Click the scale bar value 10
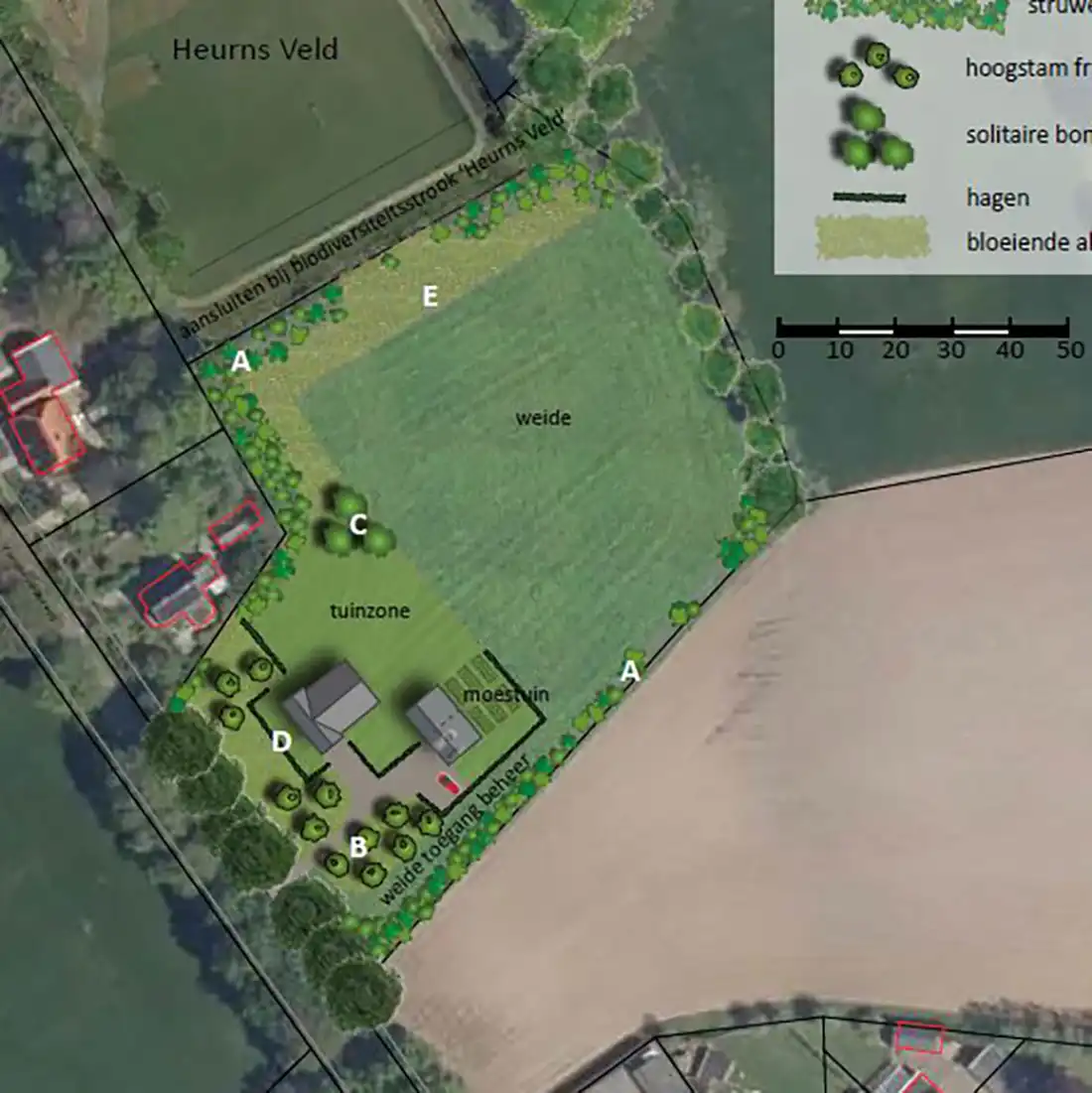Image resolution: width=1092 pixels, height=1093 pixels. [x=839, y=349]
